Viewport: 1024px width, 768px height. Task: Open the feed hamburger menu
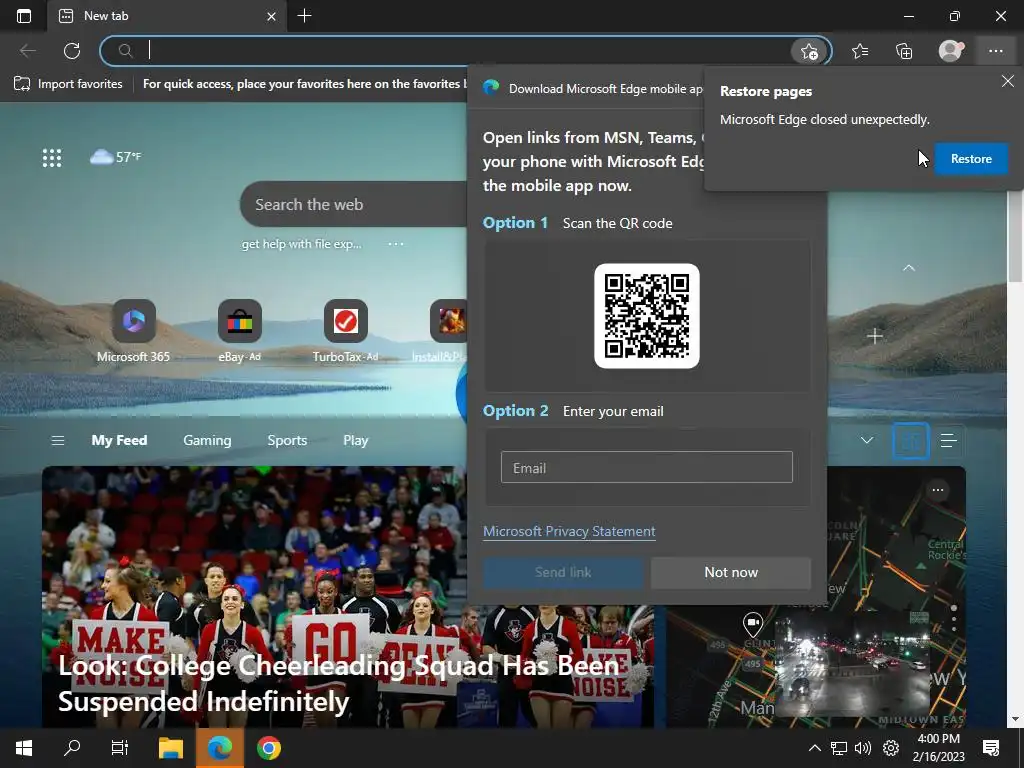pyautogui.click(x=57, y=440)
